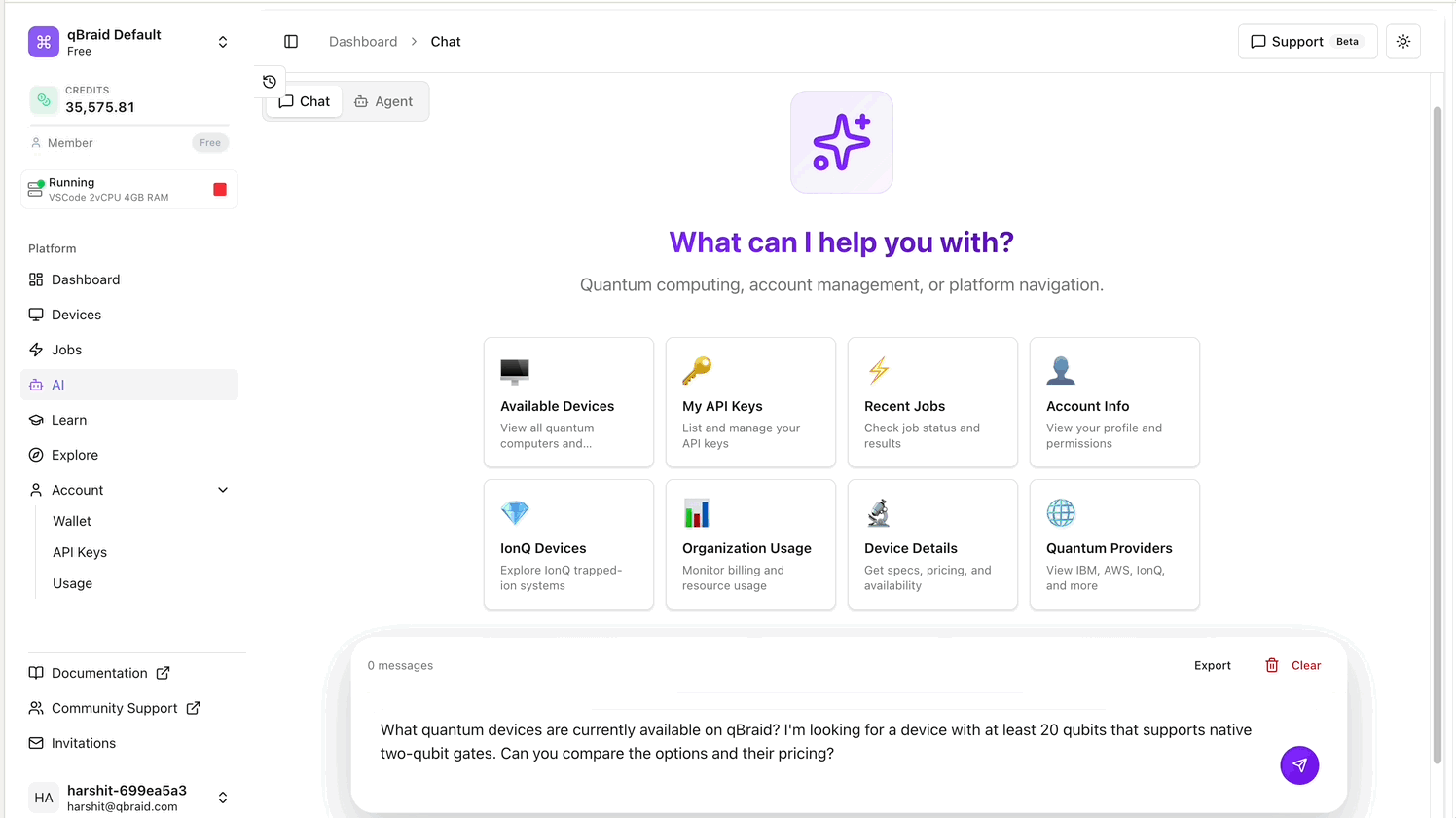The width and height of the screenshot is (1456, 818).
Task: Click the key icon on My API Keys
Action: 697,371
